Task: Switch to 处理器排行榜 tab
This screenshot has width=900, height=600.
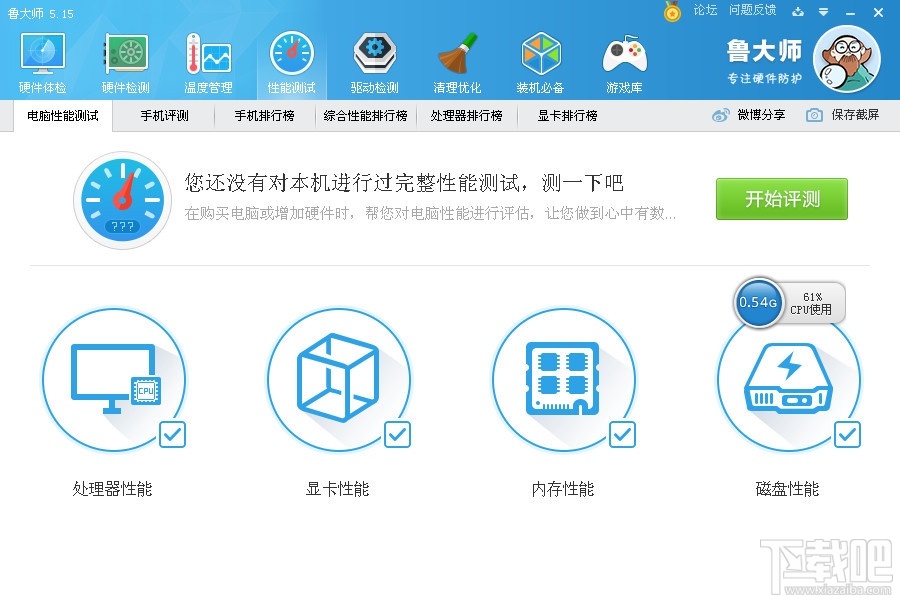Action: tap(467, 116)
